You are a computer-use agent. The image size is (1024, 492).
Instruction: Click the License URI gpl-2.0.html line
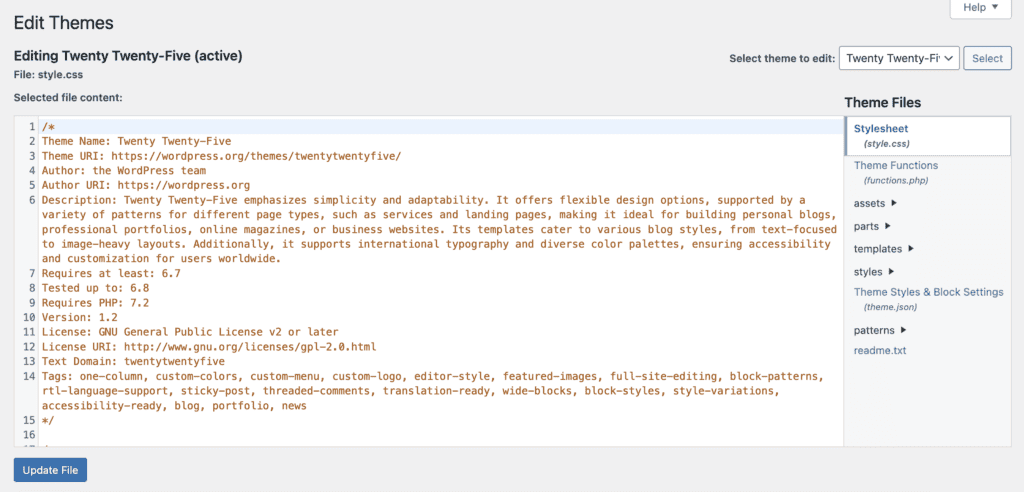(x=209, y=347)
